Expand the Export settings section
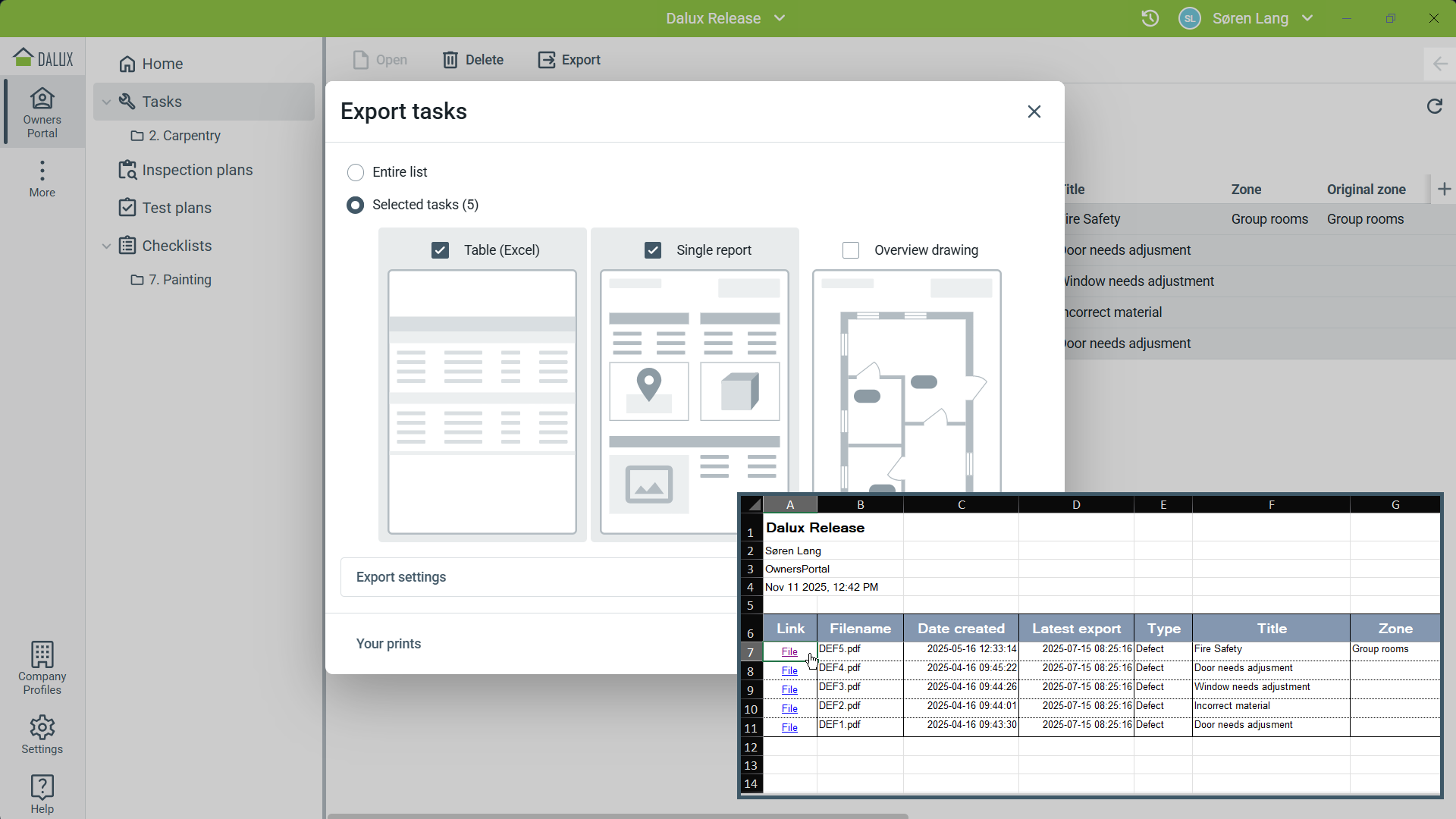The height and width of the screenshot is (819, 1456). (x=538, y=577)
